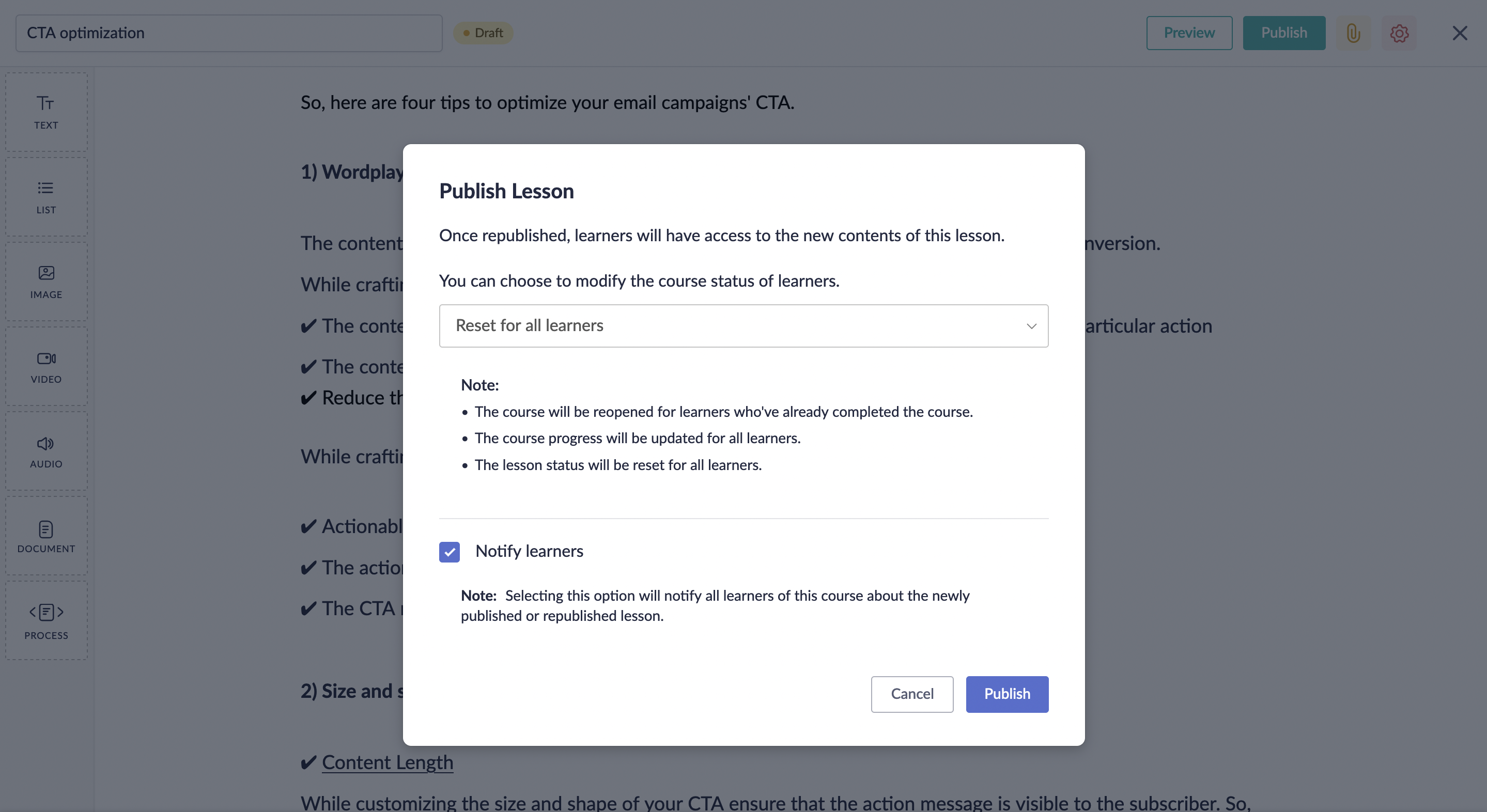This screenshot has height=812, width=1487.
Task: Click the Draft status badge
Action: pyautogui.click(x=483, y=33)
